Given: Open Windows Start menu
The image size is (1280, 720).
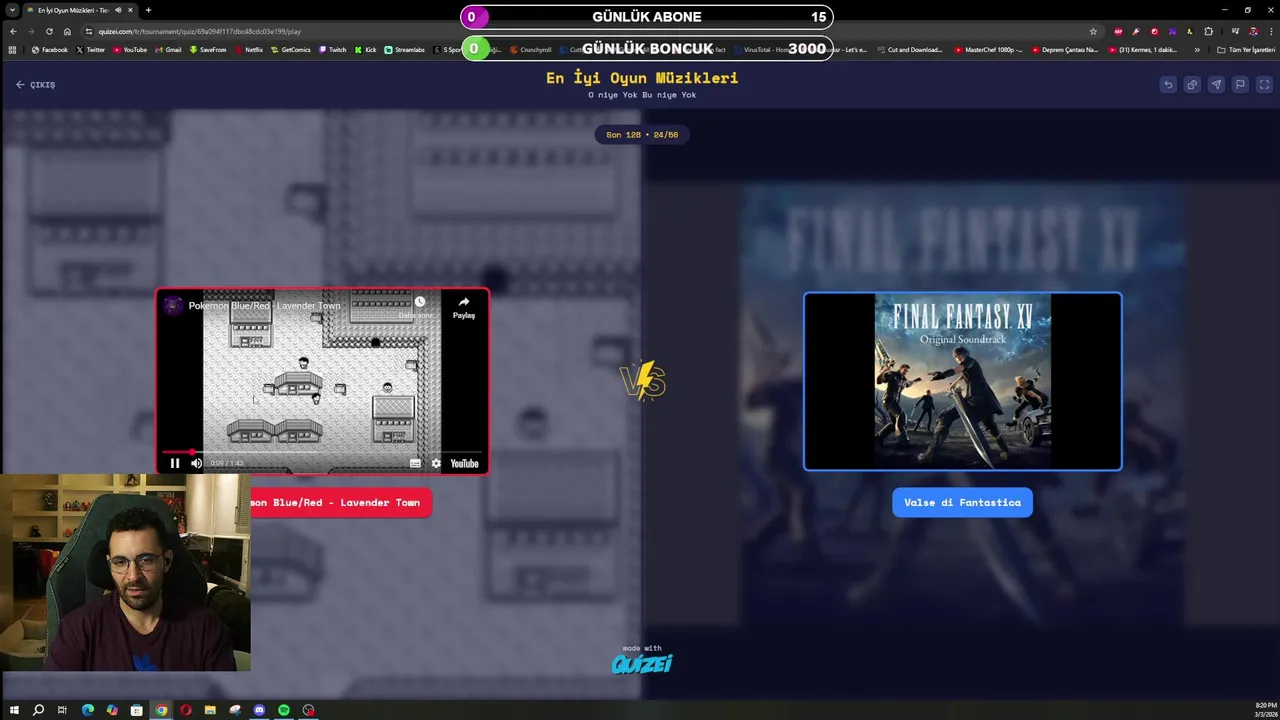Looking at the screenshot, I should (14, 710).
